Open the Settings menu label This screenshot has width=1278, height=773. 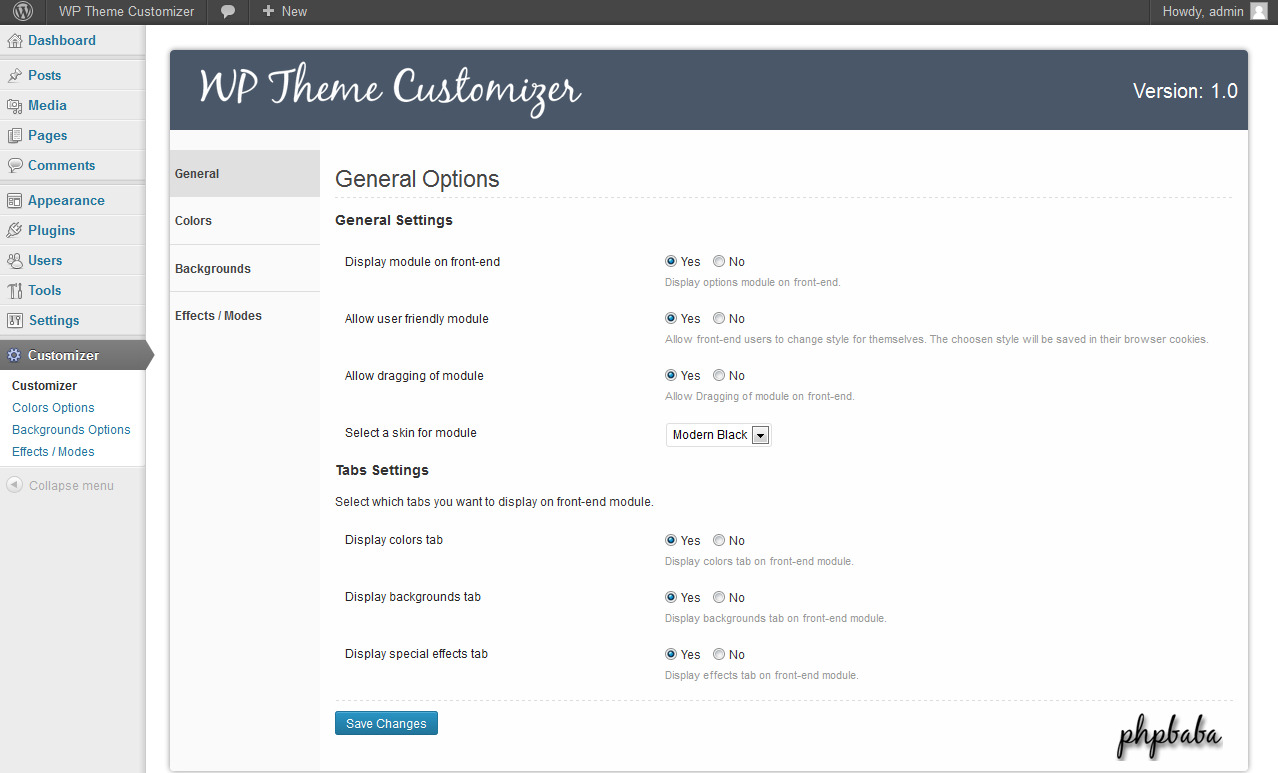point(54,321)
